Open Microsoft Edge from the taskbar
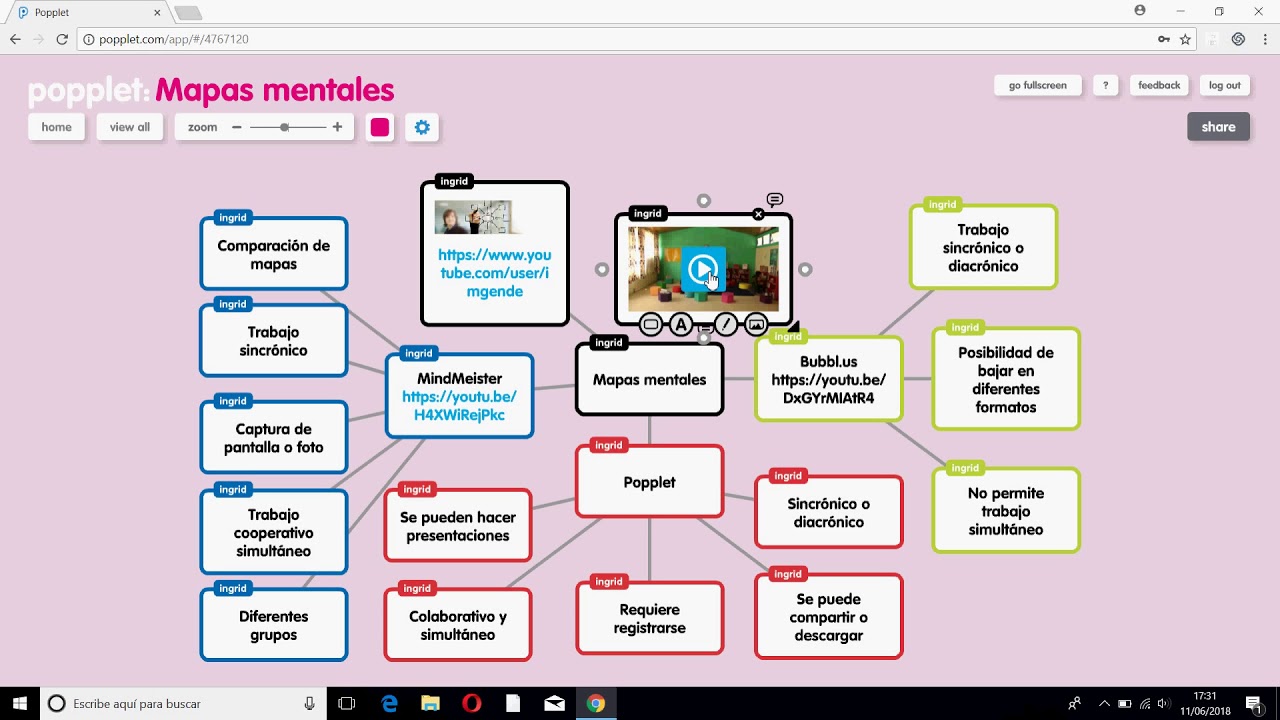Viewport: 1280px width, 720px height. 389,703
